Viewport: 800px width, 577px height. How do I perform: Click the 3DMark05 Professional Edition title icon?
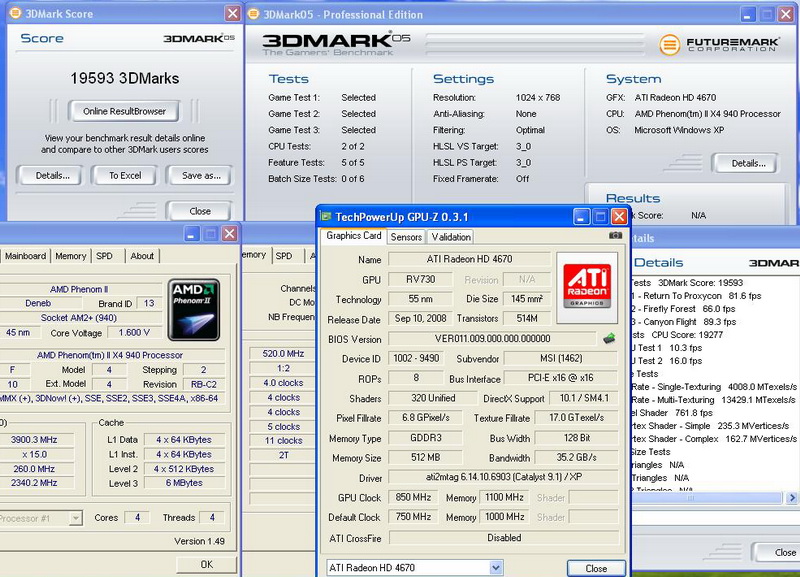(x=253, y=14)
